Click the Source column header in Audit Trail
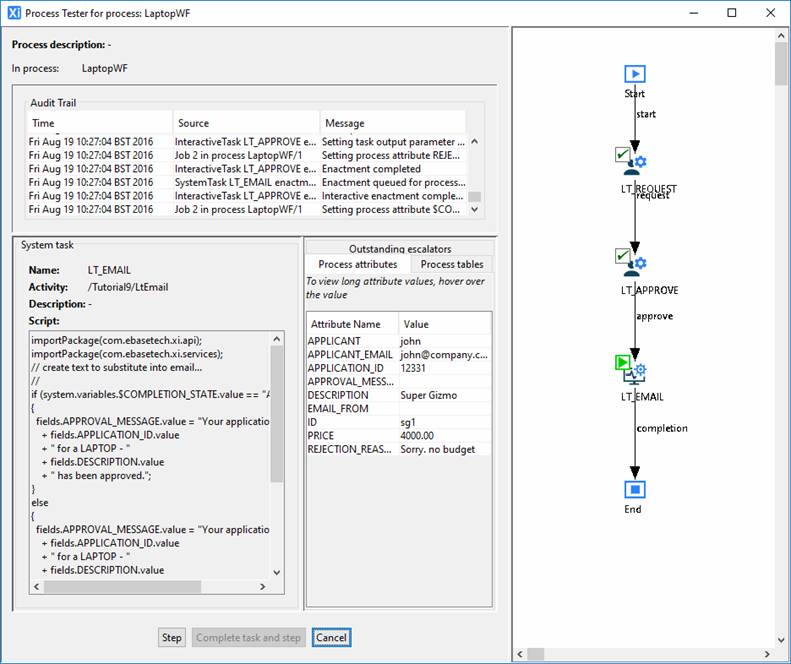This screenshot has width=791, height=664. click(x=245, y=123)
